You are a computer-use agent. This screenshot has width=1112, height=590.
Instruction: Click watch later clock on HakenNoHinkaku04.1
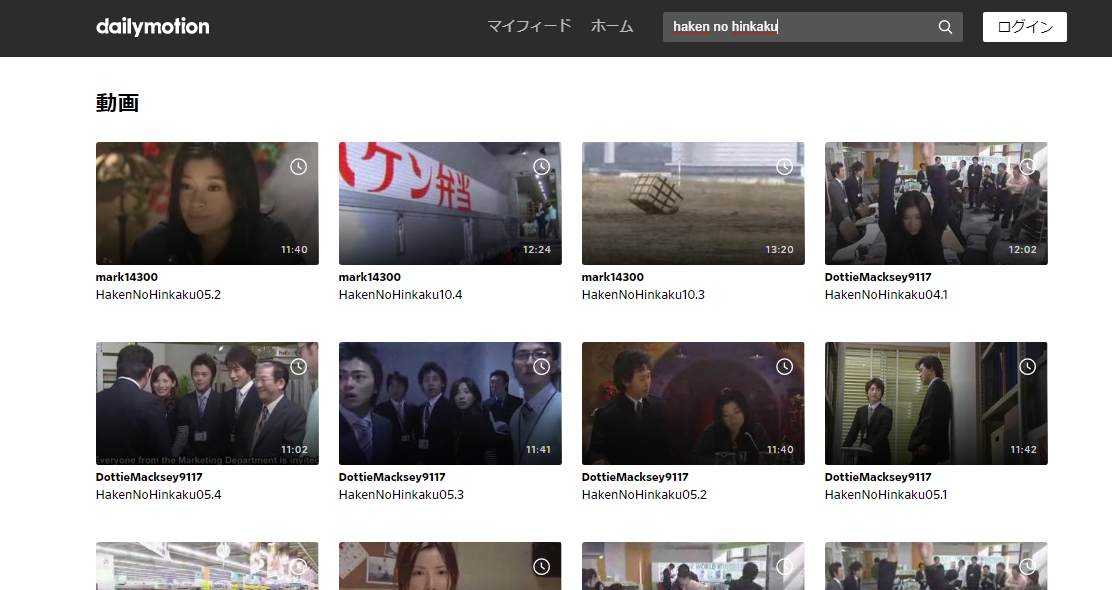[1028, 167]
